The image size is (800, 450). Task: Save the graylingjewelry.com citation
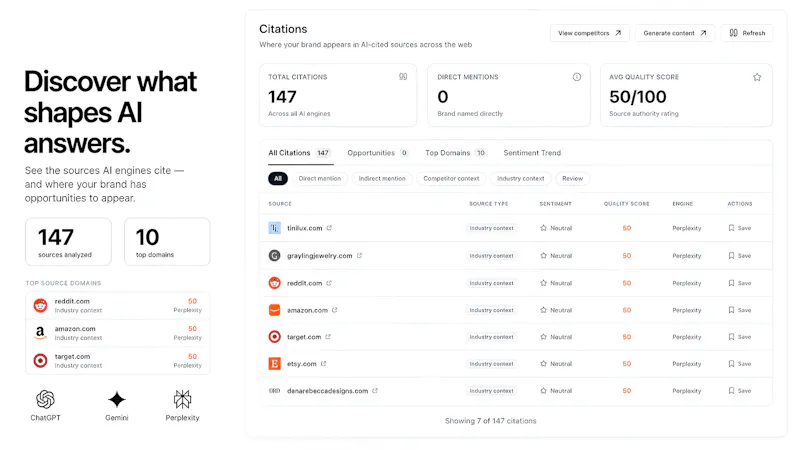pos(740,256)
